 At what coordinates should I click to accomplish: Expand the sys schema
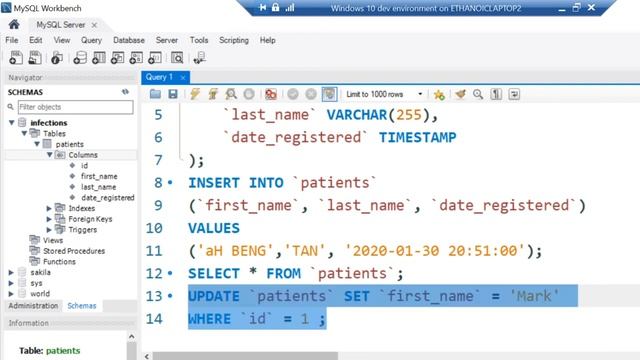pyautogui.click(x=11, y=283)
